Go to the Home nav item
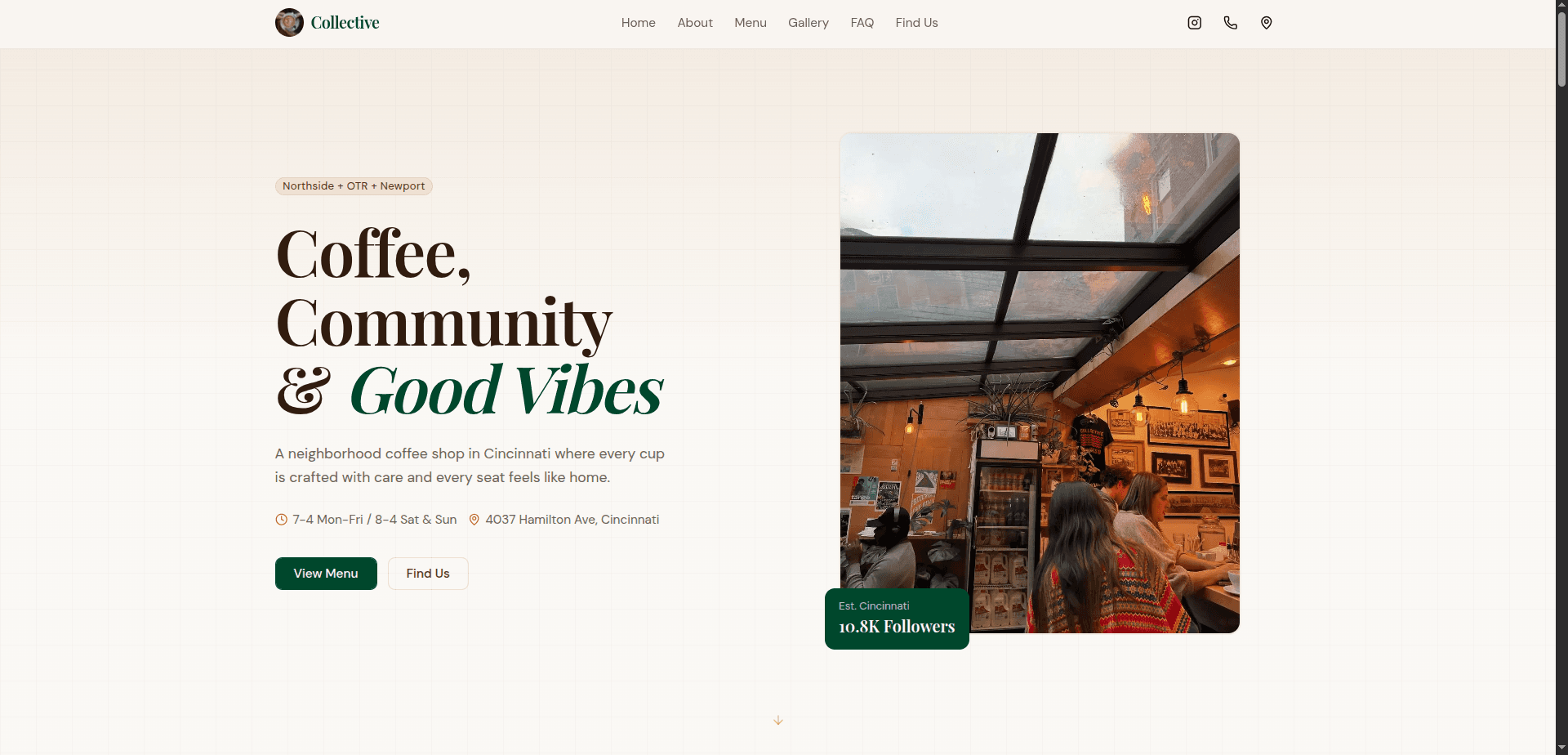This screenshot has height=755, width=1568. click(638, 23)
